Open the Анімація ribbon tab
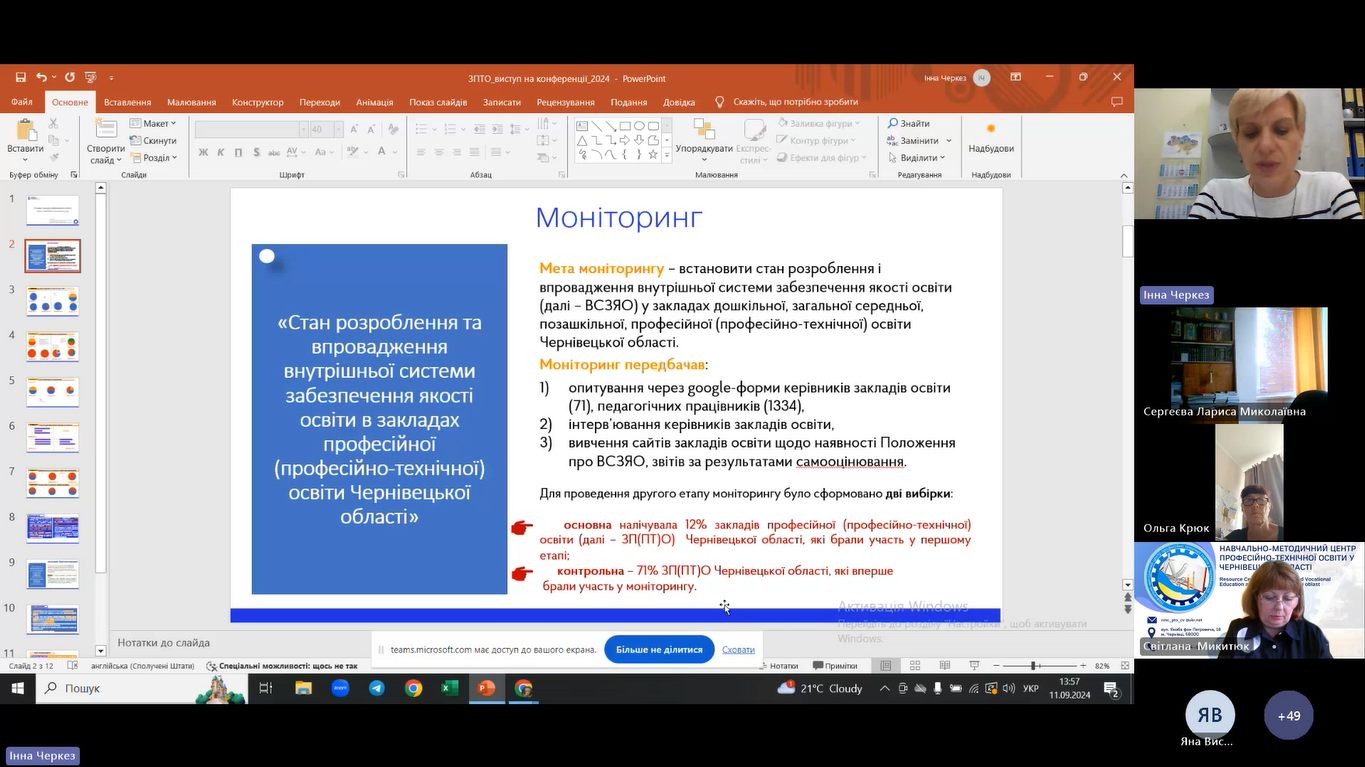This screenshot has height=767, width=1365. [x=374, y=102]
